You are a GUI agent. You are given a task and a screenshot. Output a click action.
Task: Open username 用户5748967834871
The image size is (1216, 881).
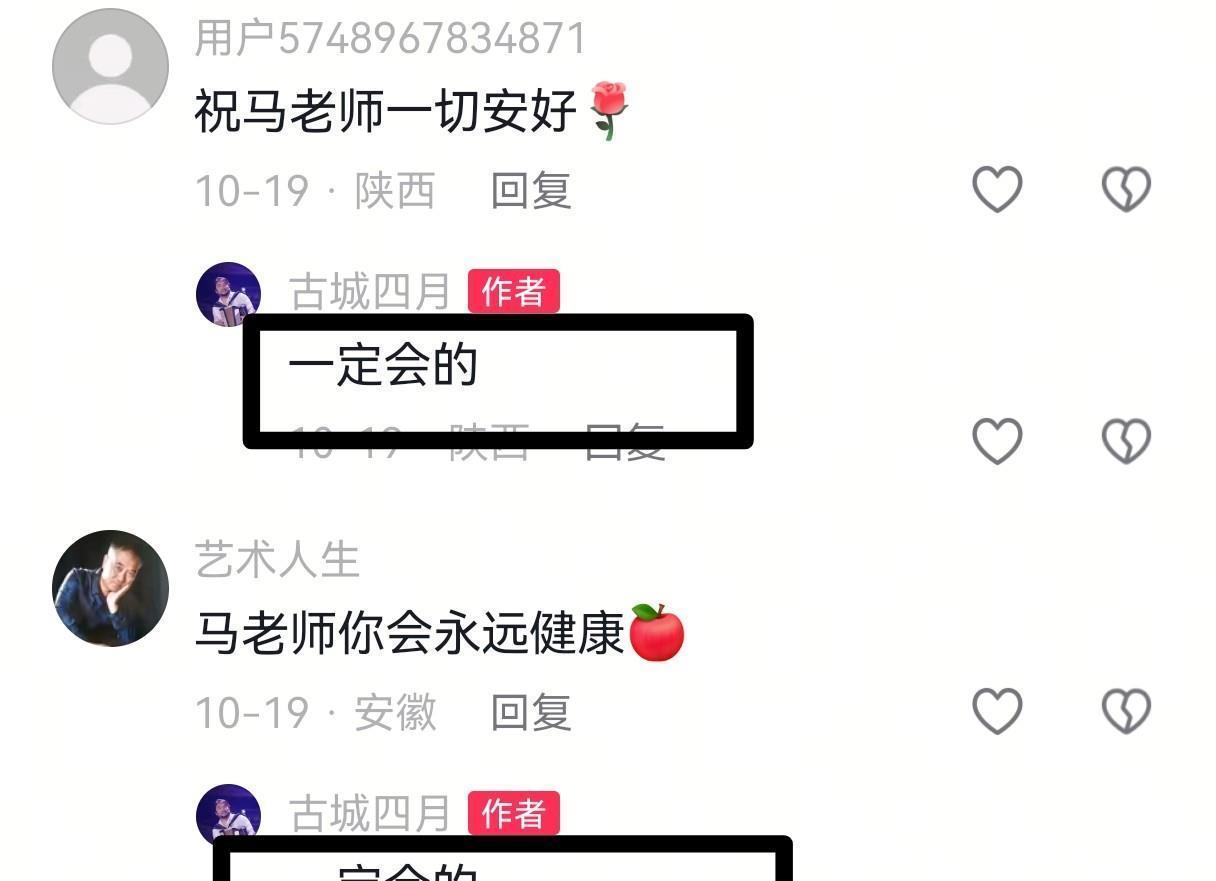(x=390, y=39)
